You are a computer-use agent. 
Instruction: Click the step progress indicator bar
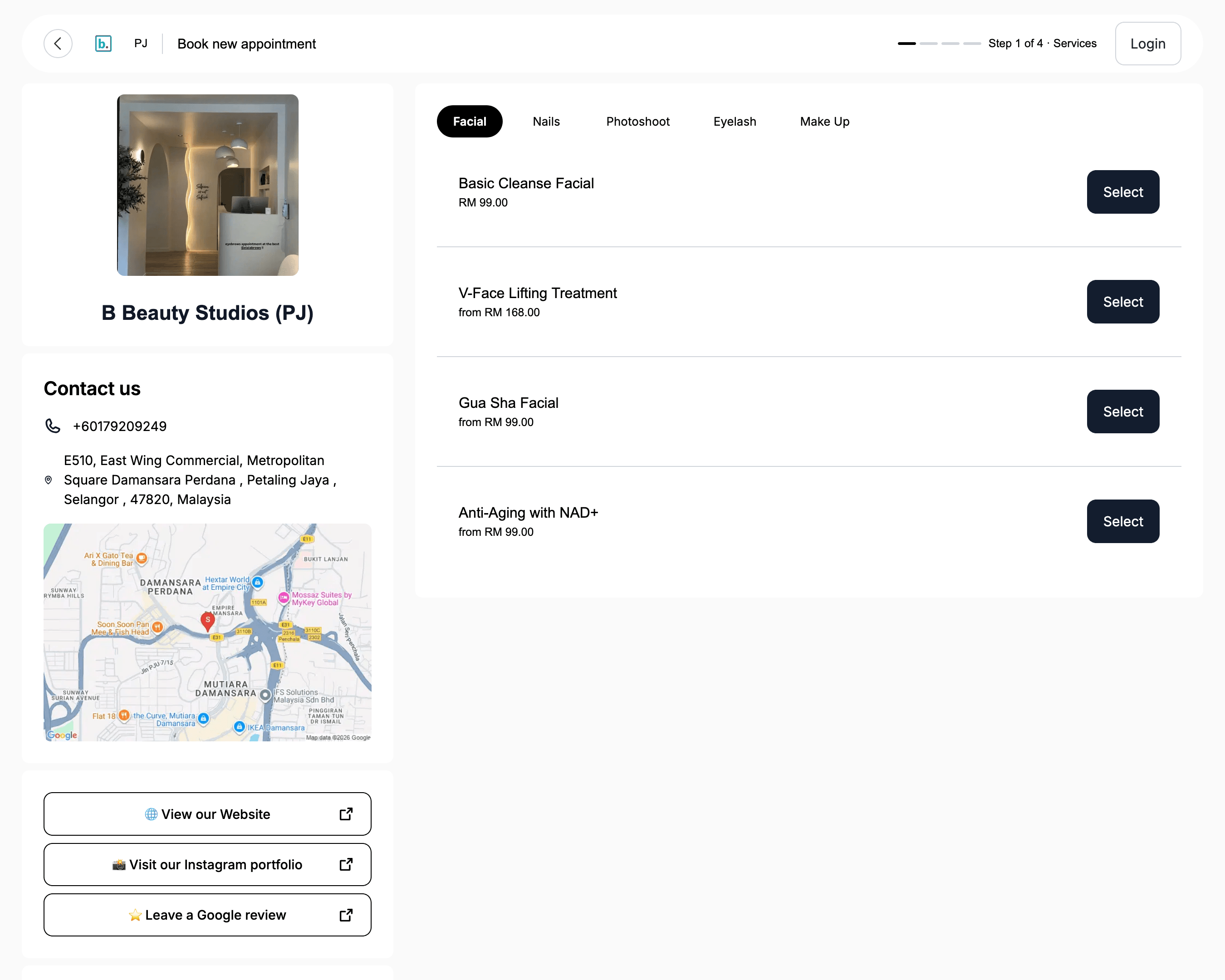(x=939, y=44)
